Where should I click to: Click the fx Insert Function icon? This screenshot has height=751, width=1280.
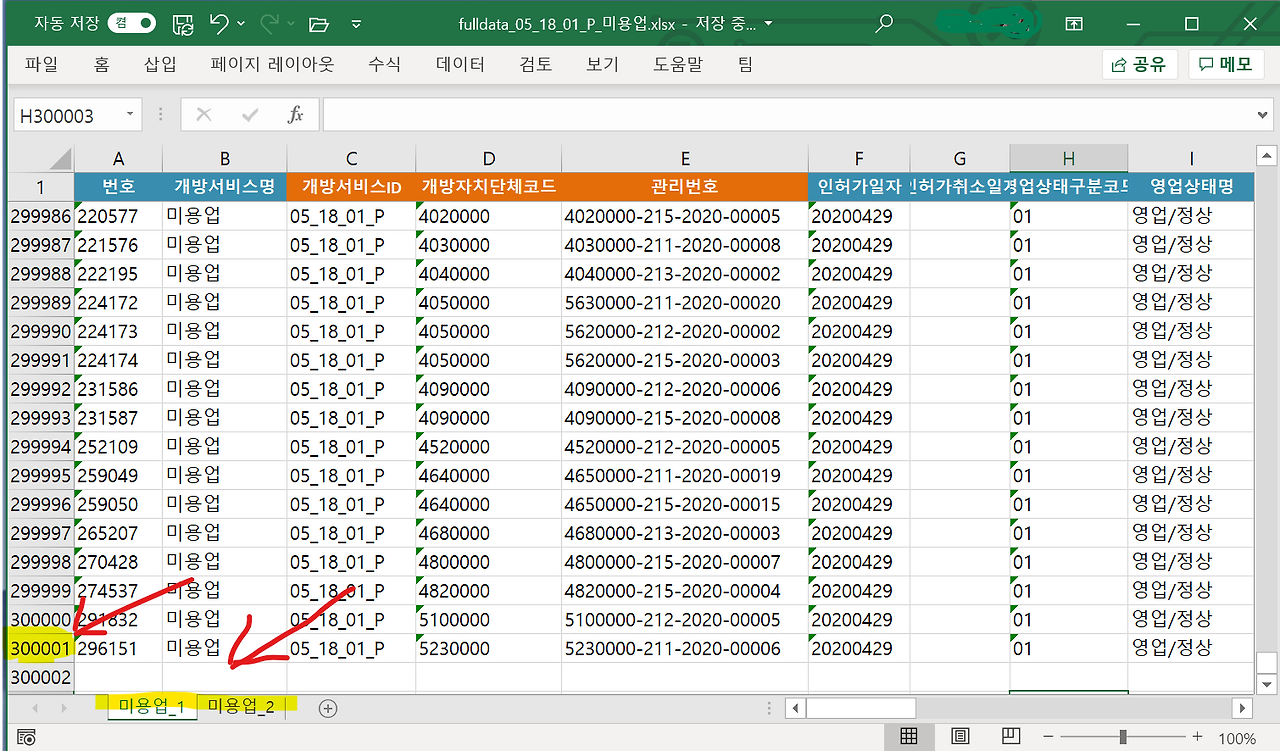click(295, 115)
